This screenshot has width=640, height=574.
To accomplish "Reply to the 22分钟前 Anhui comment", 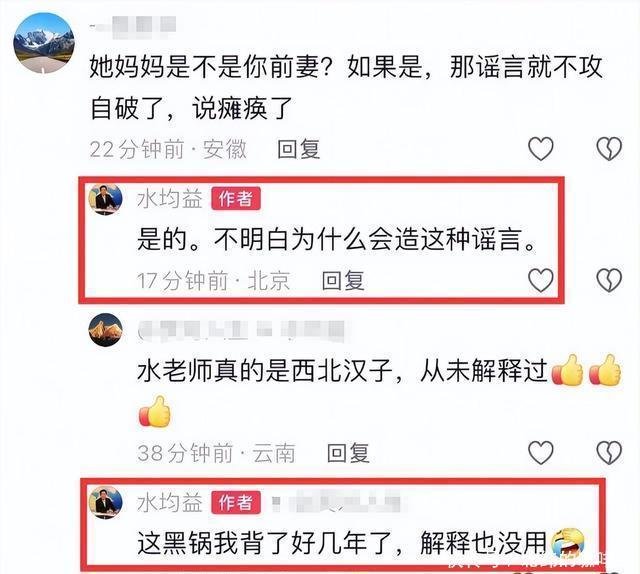I will point(298,149).
